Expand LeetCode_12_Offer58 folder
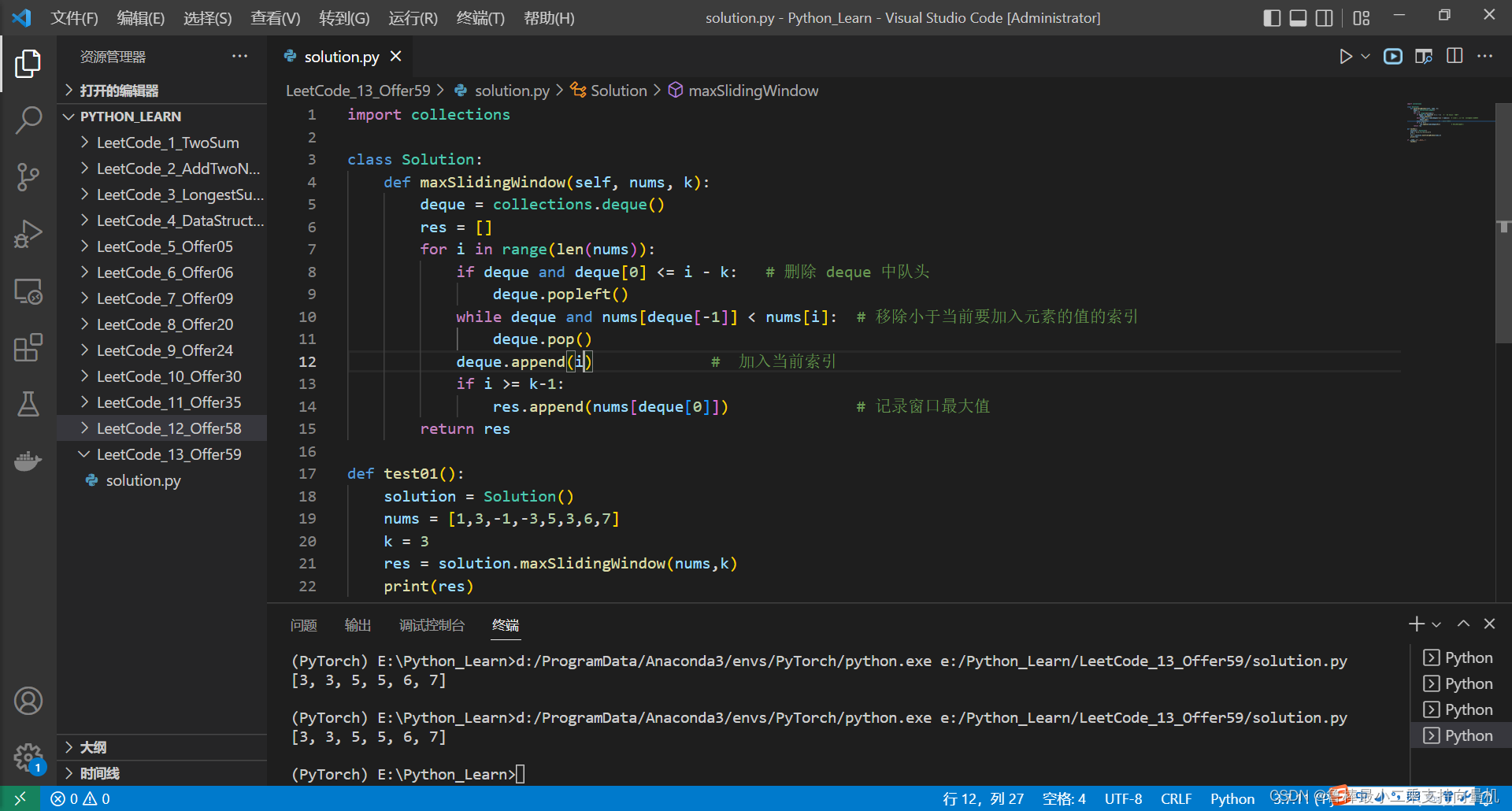The width and height of the screenshot is (1512, 811). [x=162, y=428]
